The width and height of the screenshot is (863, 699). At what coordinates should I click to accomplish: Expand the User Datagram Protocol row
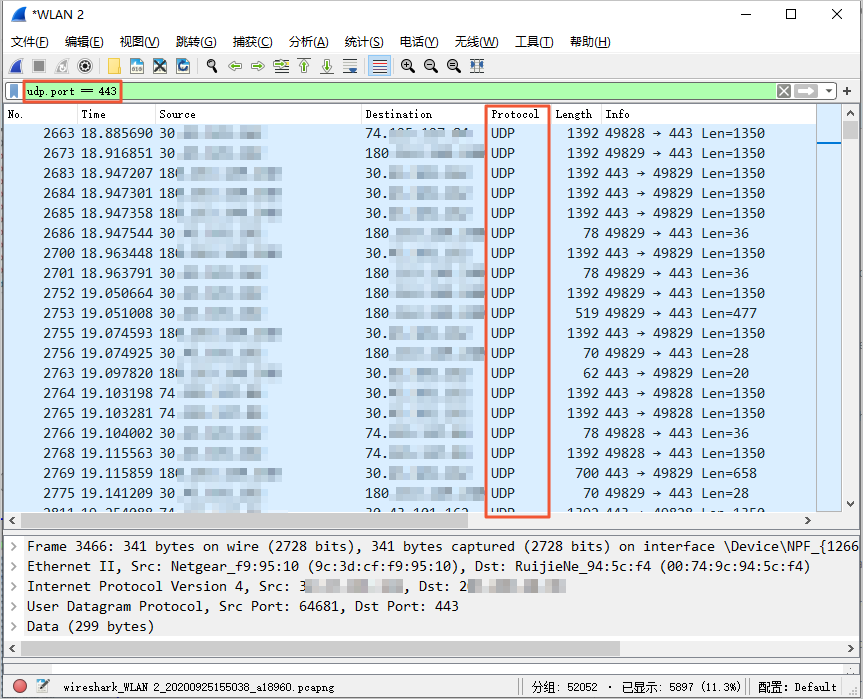point(14,607)
